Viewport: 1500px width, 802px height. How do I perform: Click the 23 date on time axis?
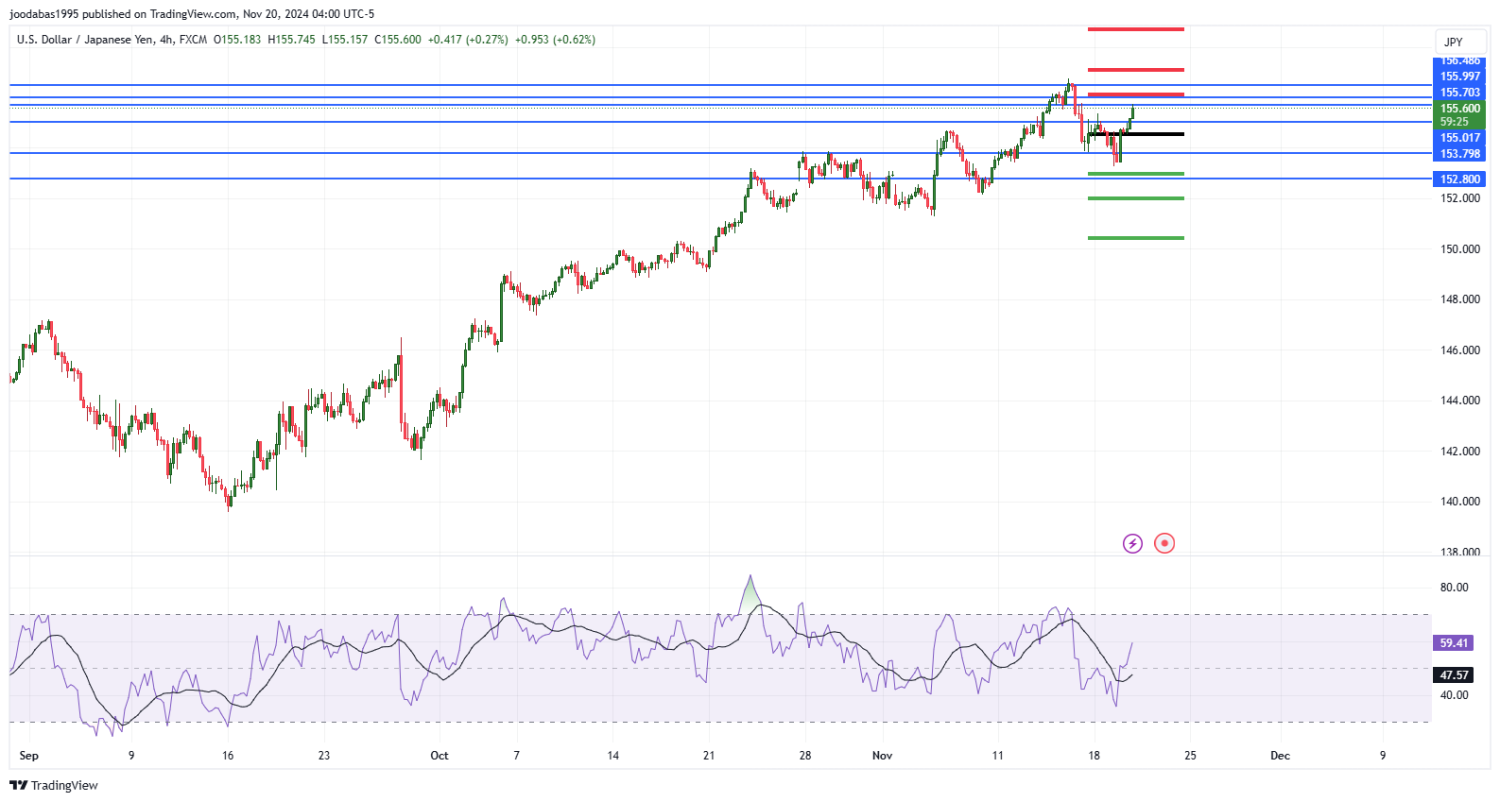coord(323,756)
